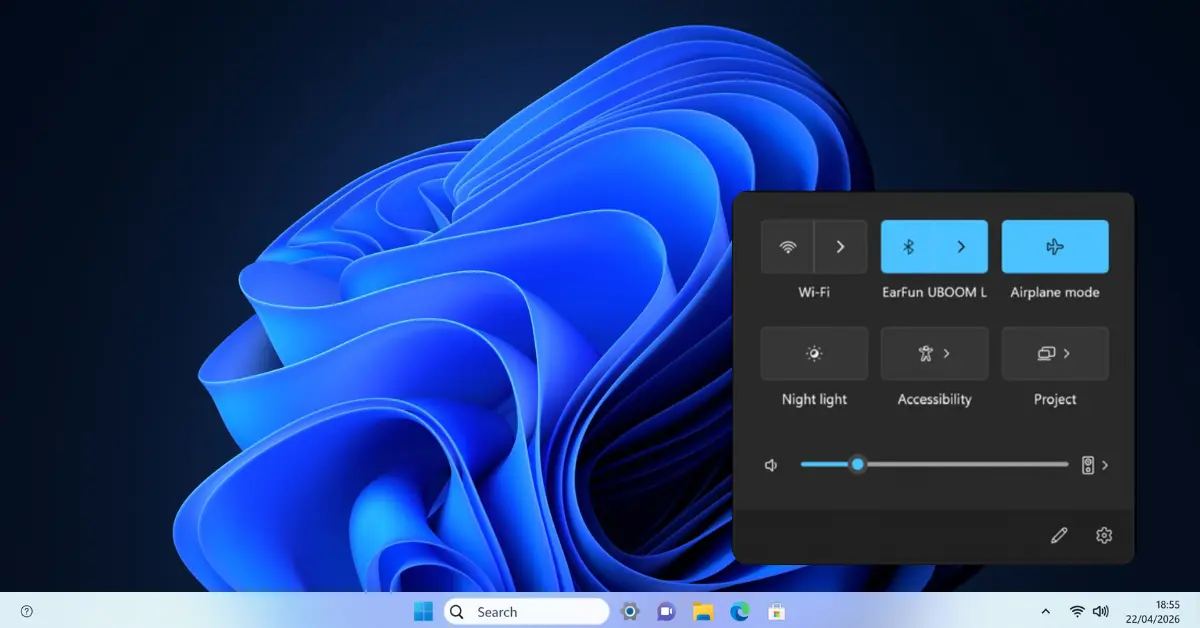Mute audio via the speaker icon
The width and height of the screenshot is (1200, 628).
click(770, 464)
